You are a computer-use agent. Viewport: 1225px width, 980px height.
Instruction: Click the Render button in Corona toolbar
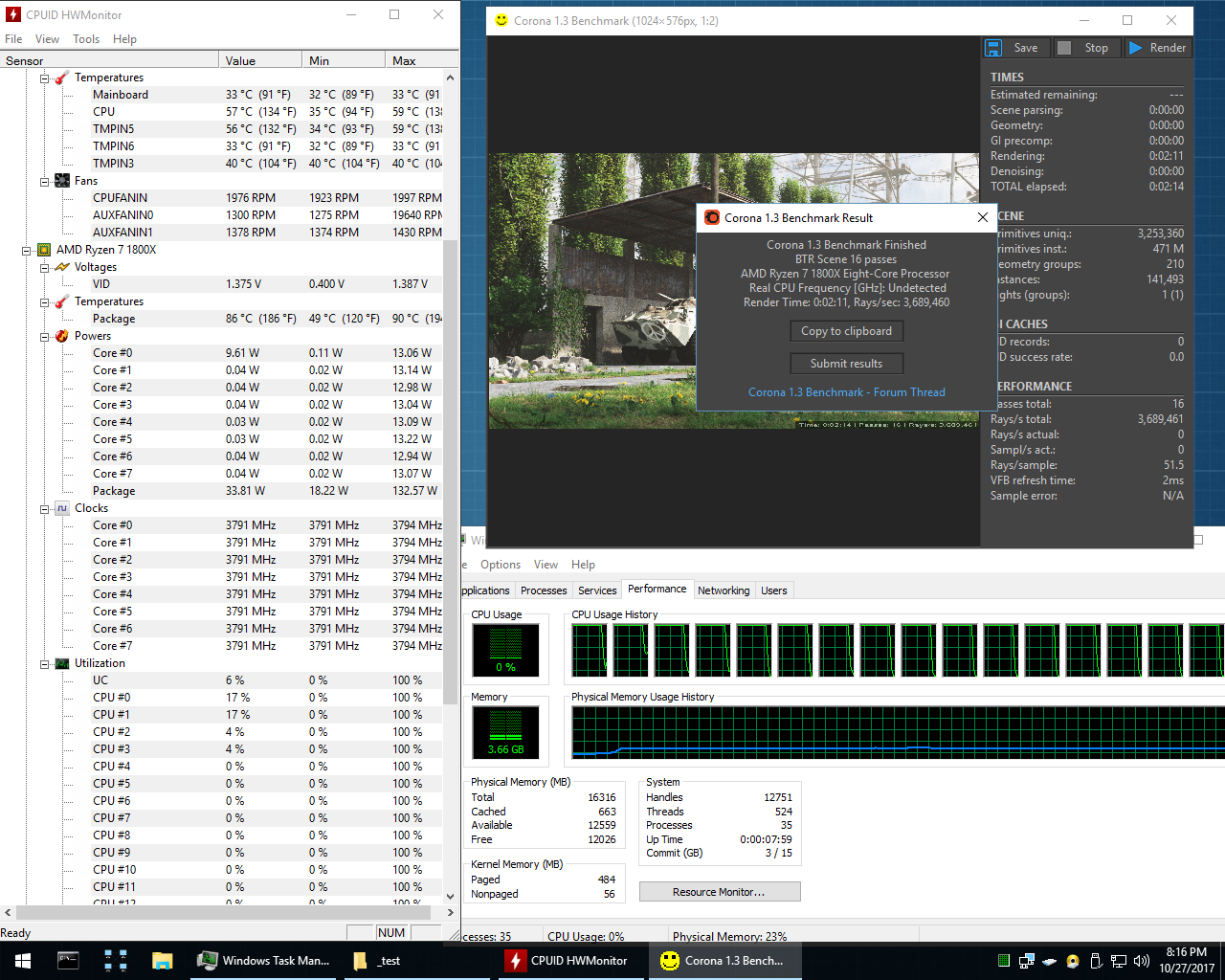pyautogui.click(x=1157, y=48)
